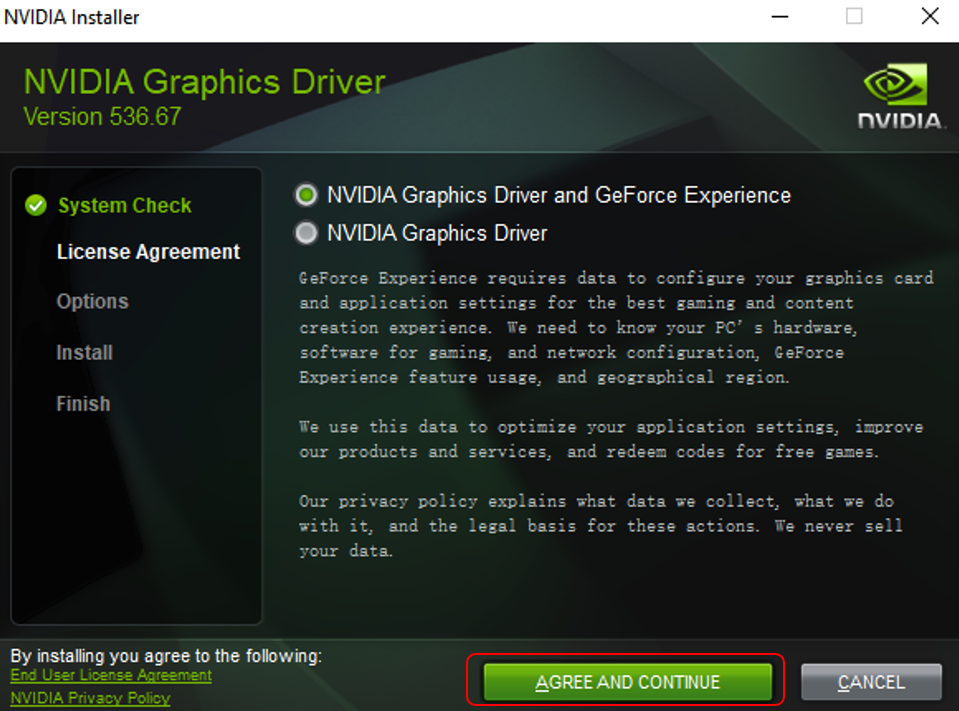
Task: Click the 'NVIDIA Installer' title bar text
Action: [x=72, y=17]
